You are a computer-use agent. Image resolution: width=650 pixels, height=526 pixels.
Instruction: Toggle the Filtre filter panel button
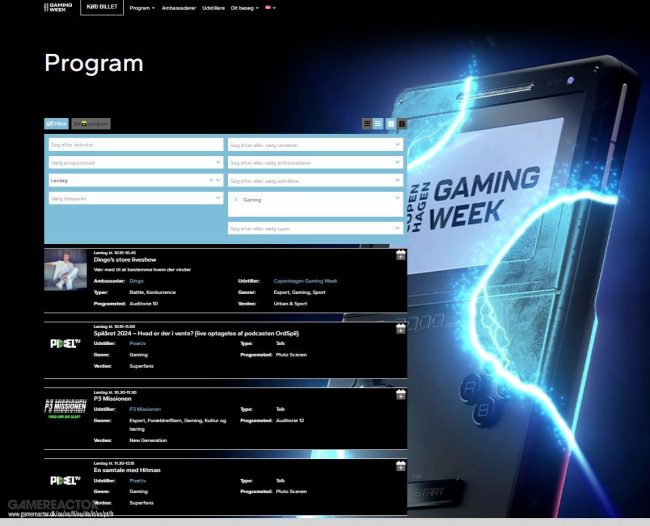point(56,124)
